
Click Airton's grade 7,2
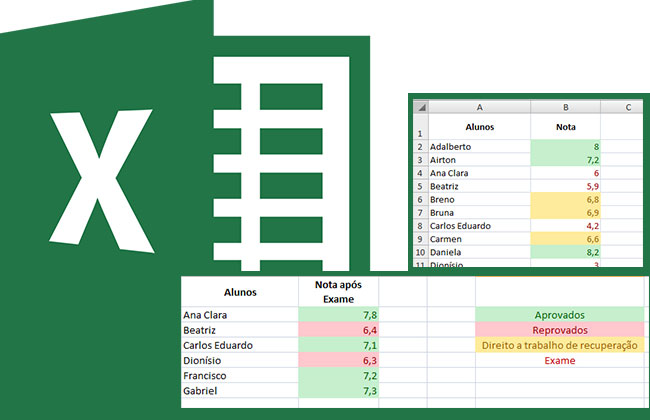point(565,160)
